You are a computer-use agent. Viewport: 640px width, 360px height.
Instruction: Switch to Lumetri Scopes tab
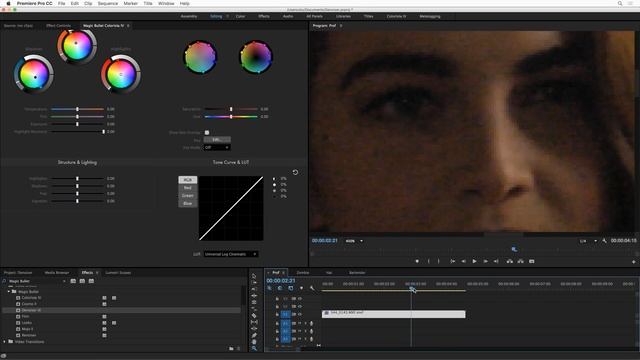pos(118,272)
